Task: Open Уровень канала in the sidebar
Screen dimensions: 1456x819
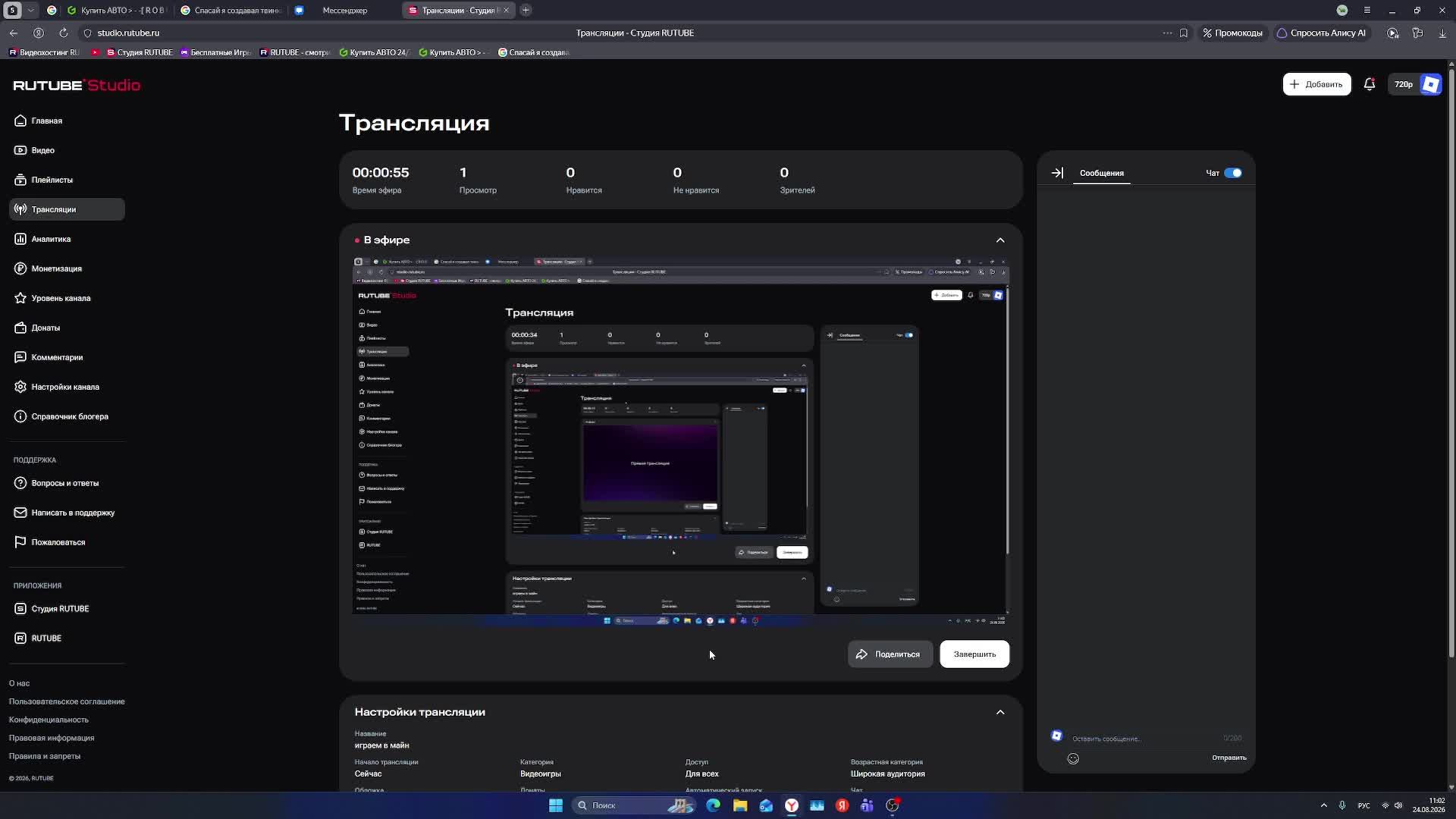Action: tap(67, 298)
